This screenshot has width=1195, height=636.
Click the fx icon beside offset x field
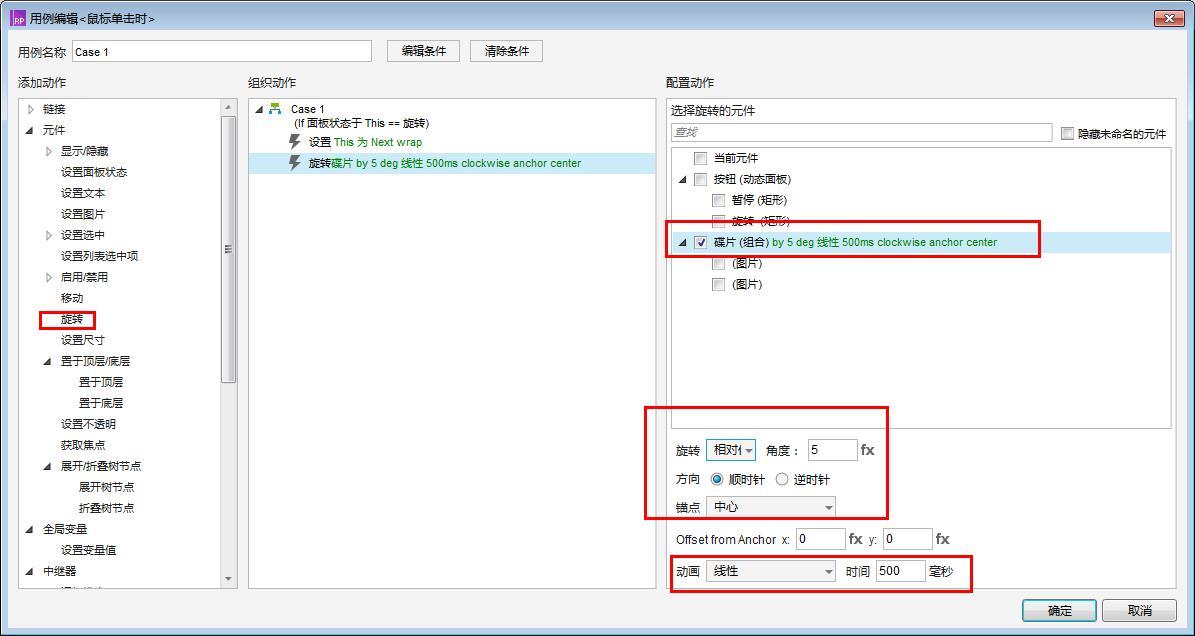click(856, 539)
